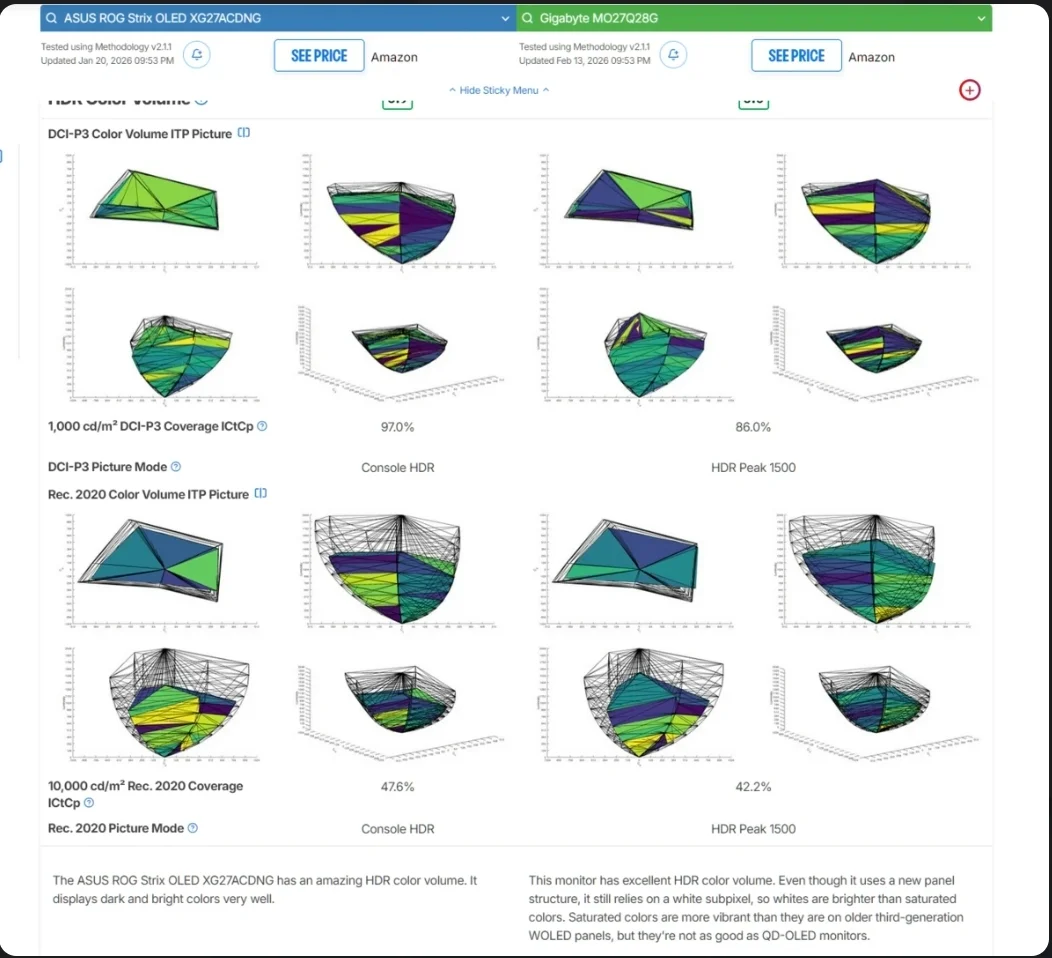The image size is (1052, 958).
Task: Open Rec. 2020 Color Volume ITP Picture compare icon
Action: tap(261, 493)
